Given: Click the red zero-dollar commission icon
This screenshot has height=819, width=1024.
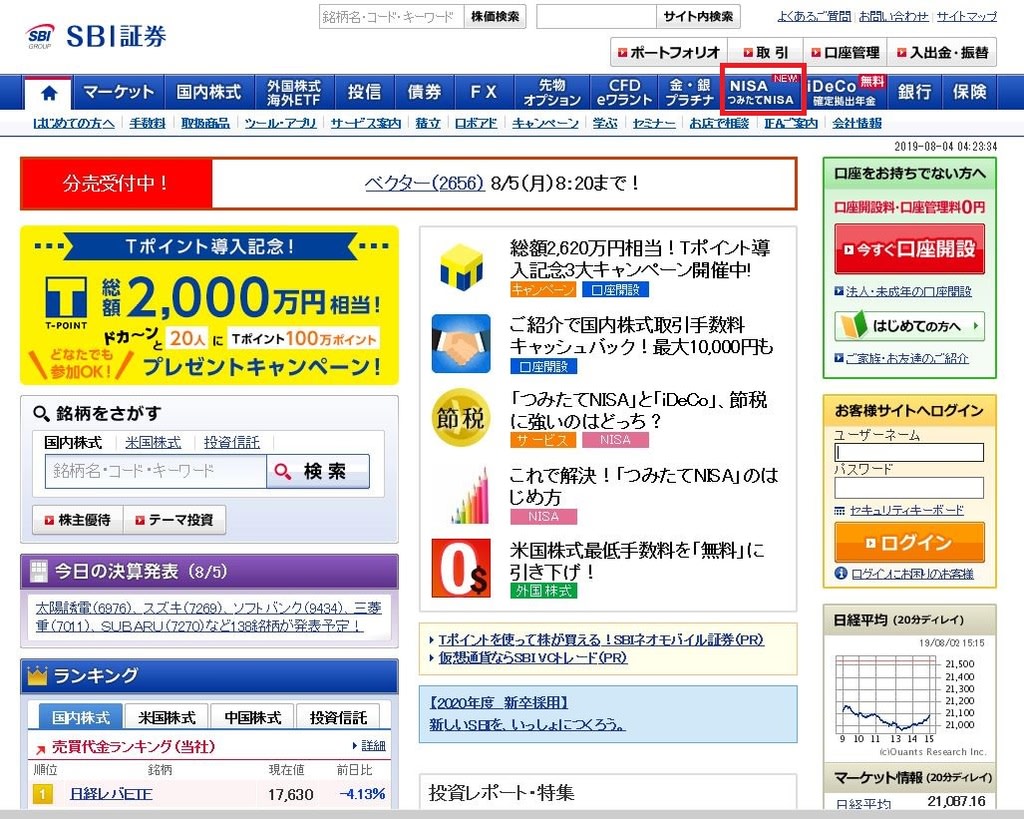Looking at the screenshot, I should pyautogui.click(x=461, y=568).
